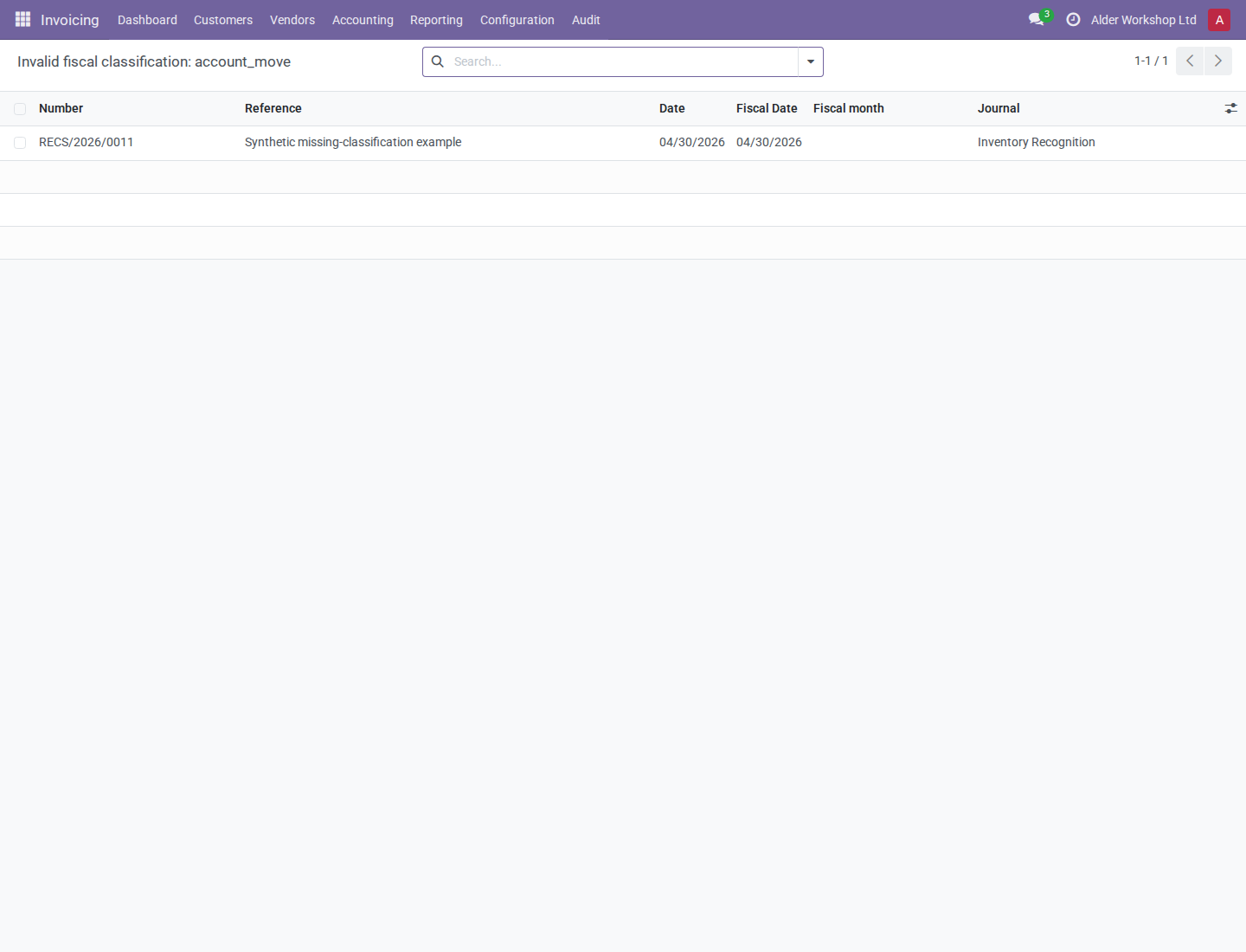Sort by the Date column header
This screenshot has height=952, width=1246.
672,108
